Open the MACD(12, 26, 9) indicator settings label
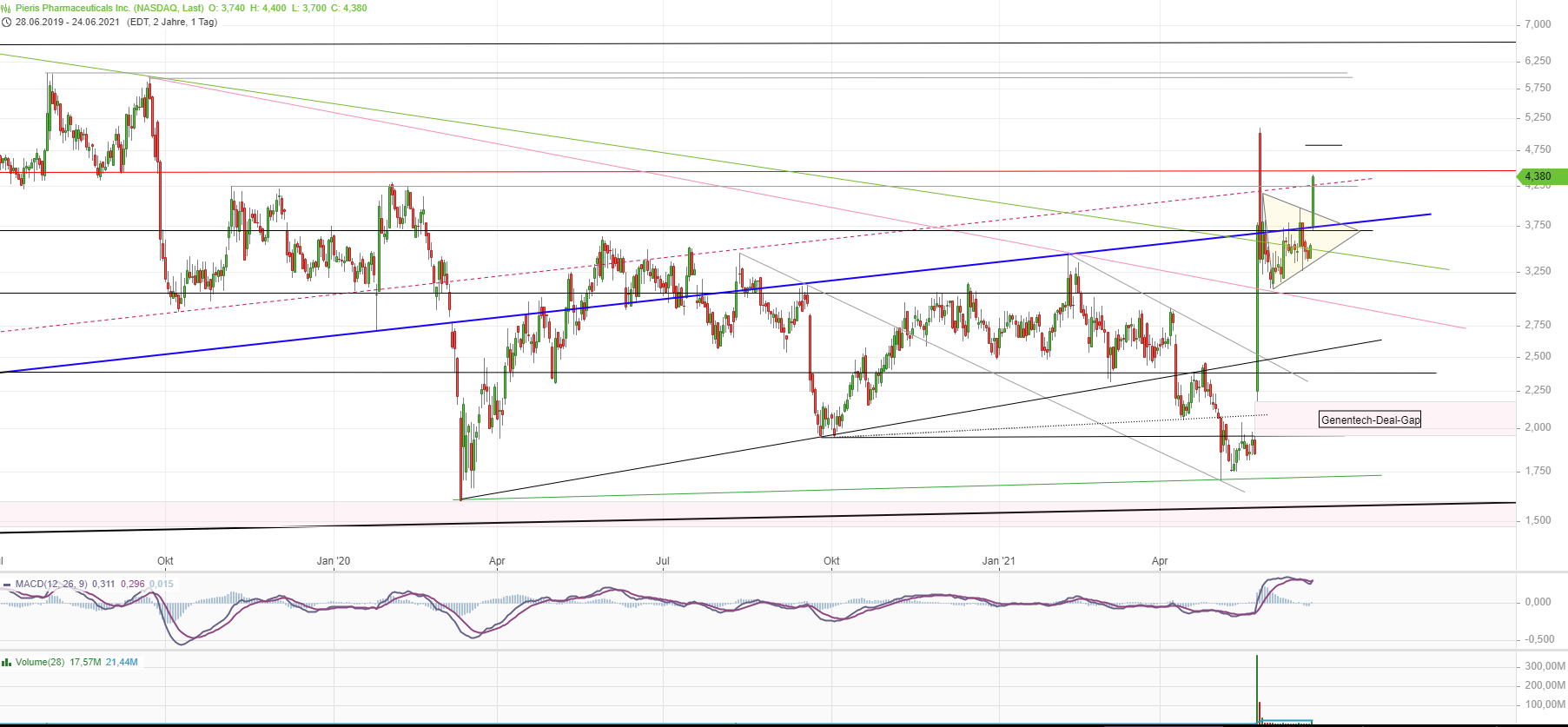This screenshot has width=1568, height=727. coord(50,584)
